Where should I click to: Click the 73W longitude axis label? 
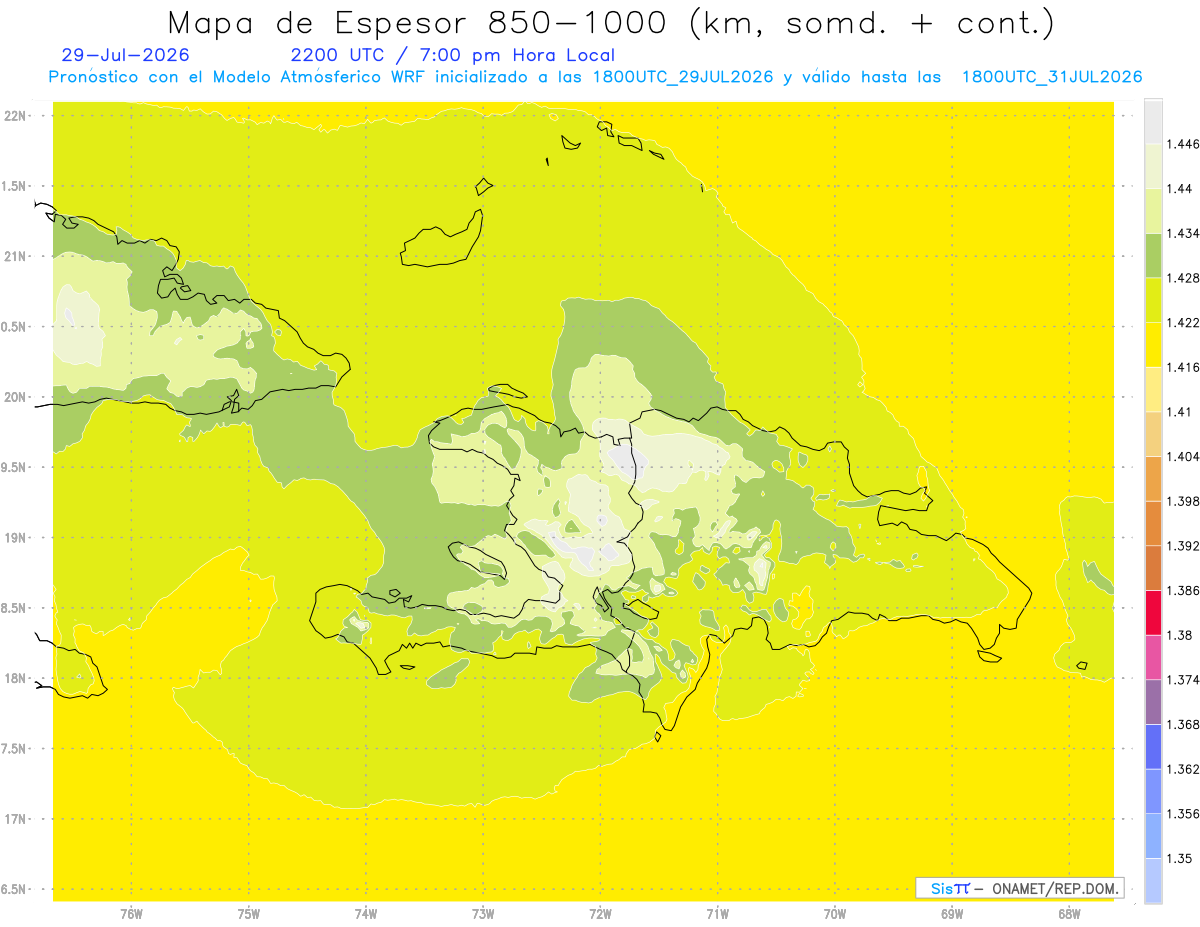pyautogui.click(x=483, y=913)
